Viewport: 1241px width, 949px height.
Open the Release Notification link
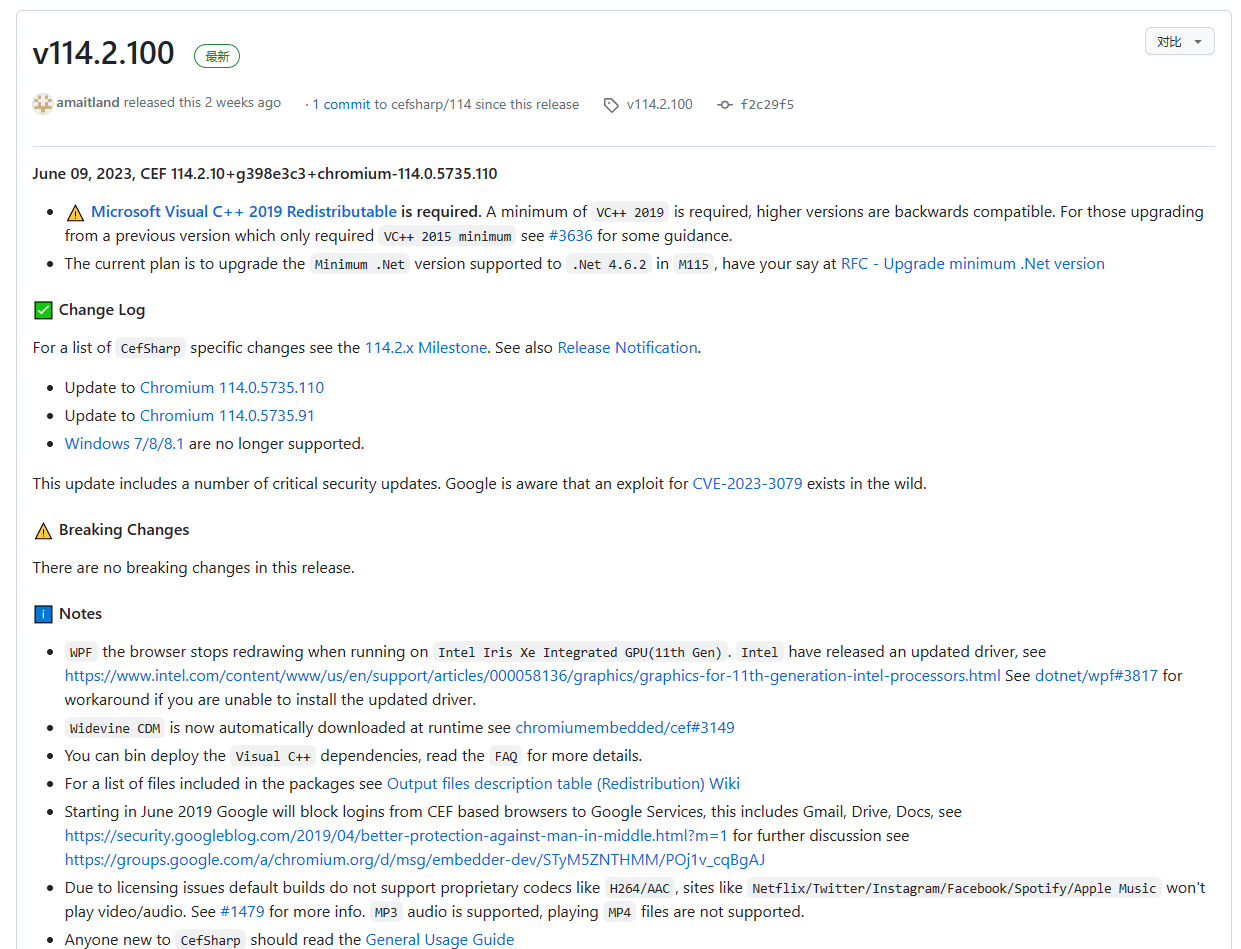627,348
